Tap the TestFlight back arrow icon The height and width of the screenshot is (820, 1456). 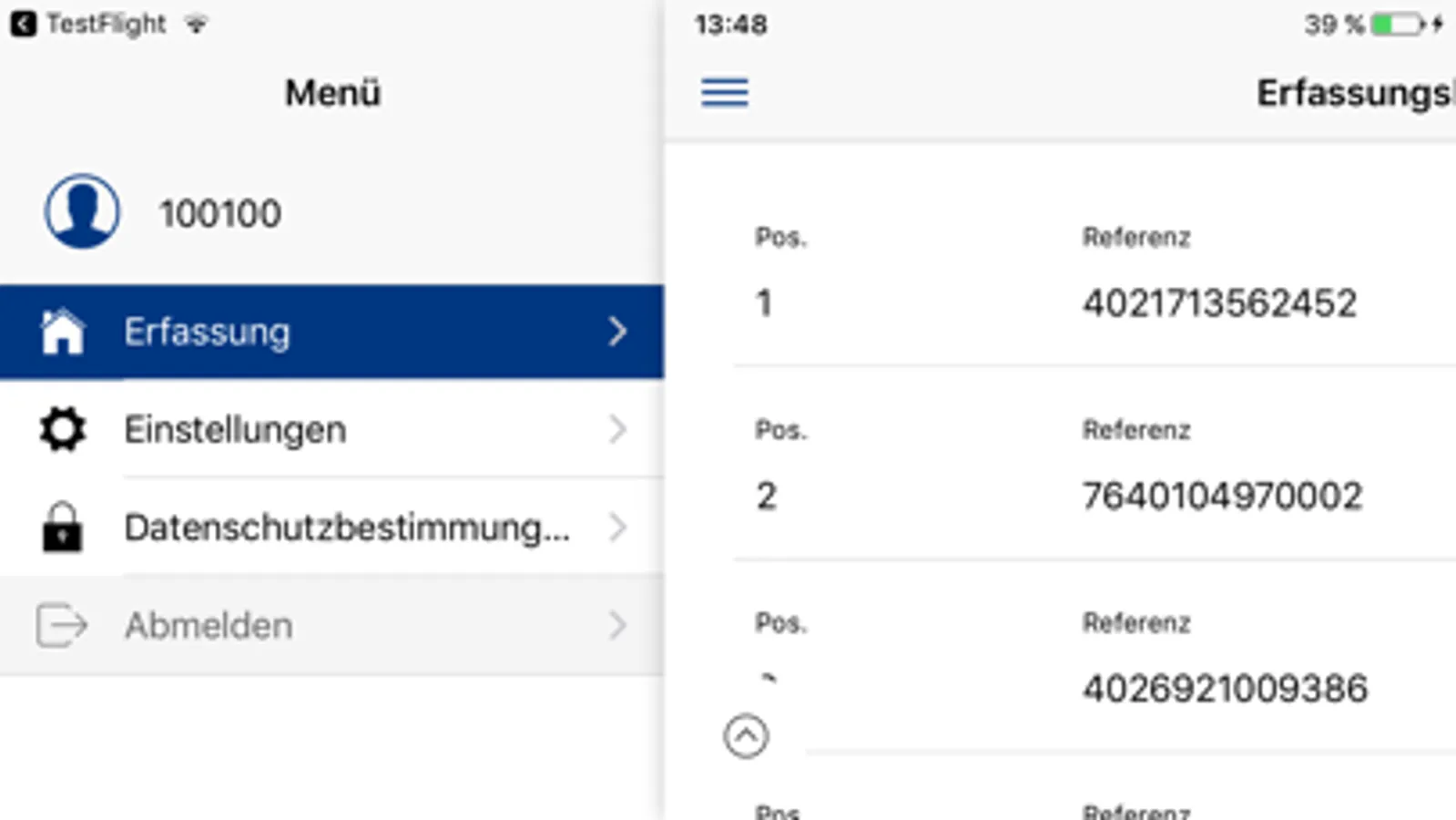(24, 24)
